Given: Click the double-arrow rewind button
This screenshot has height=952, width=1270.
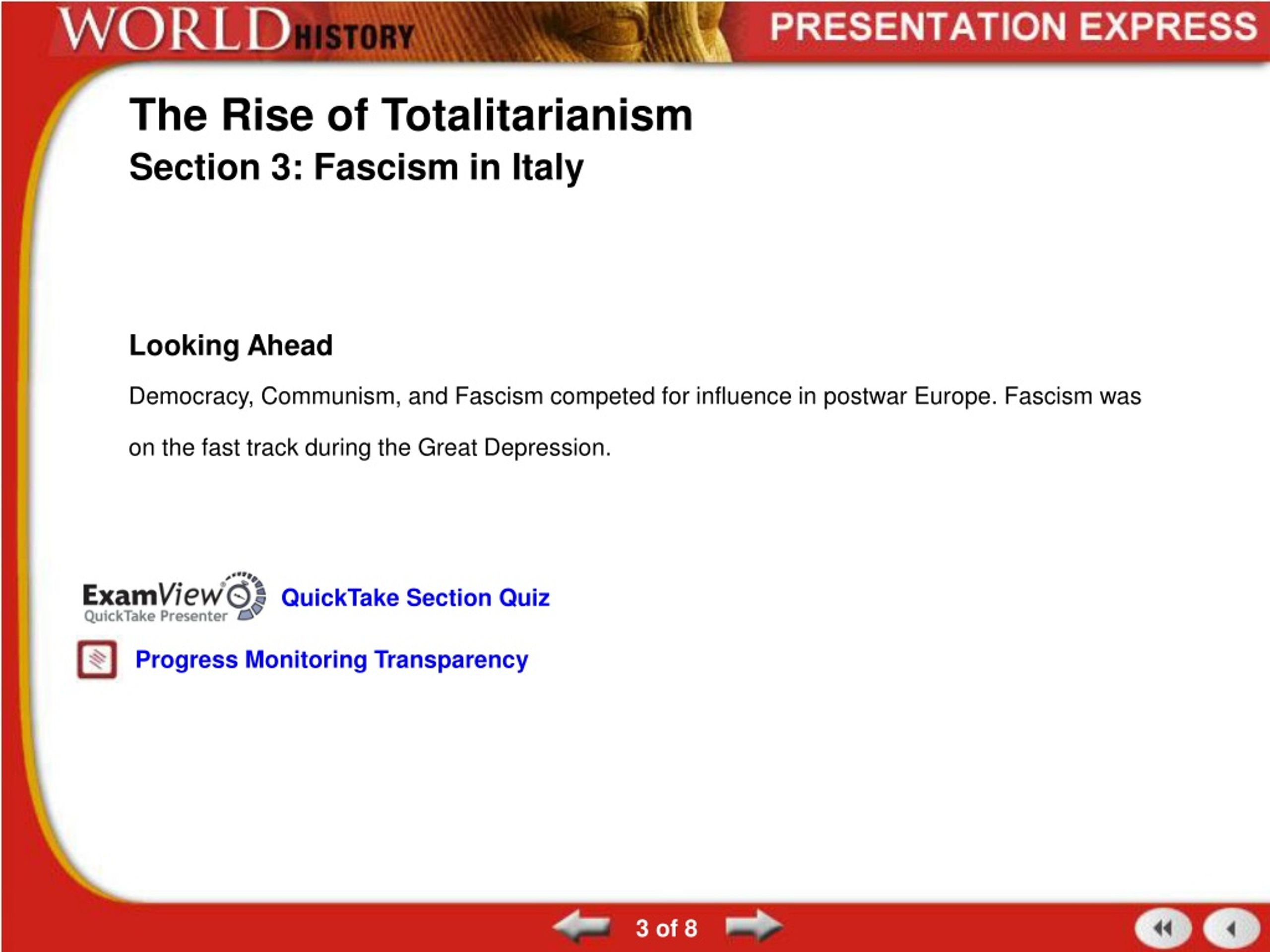Looking at the screenshot, I should [1163, 929].
